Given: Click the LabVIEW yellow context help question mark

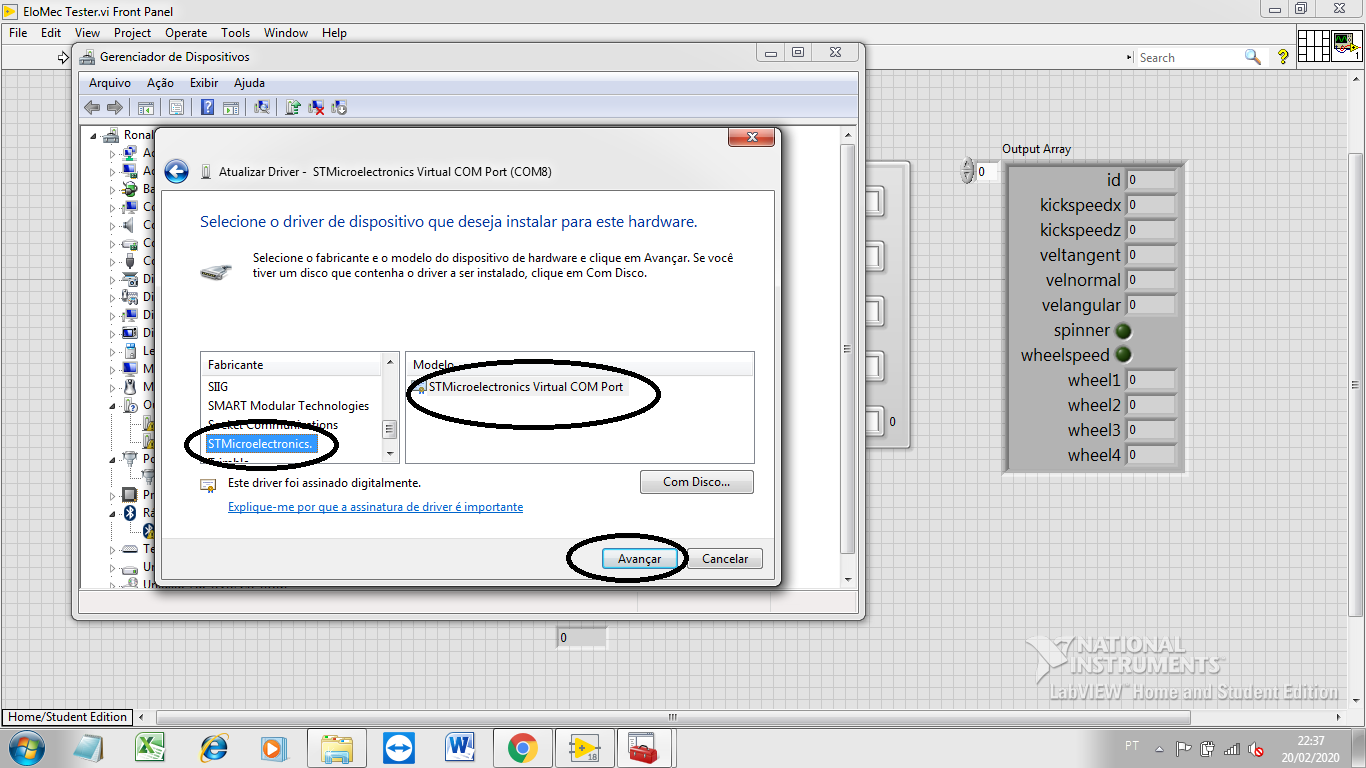Looking at the screenshot, I should (1283, 58).
